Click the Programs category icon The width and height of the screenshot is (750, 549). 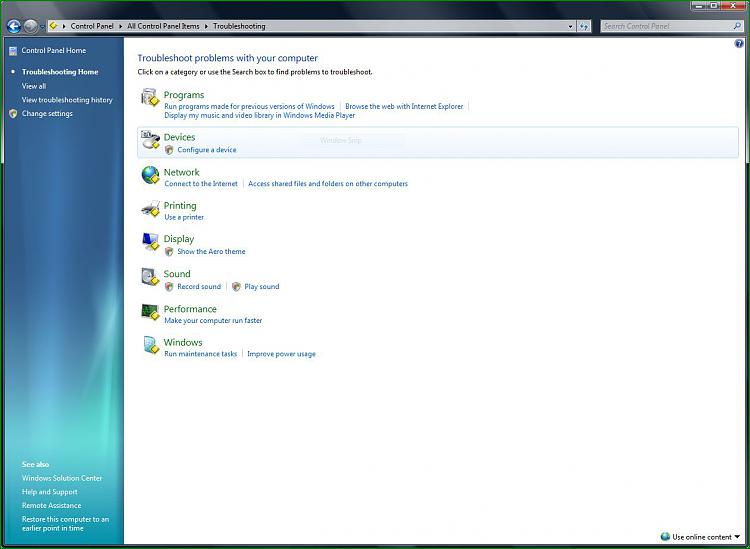tap(150, 97)
